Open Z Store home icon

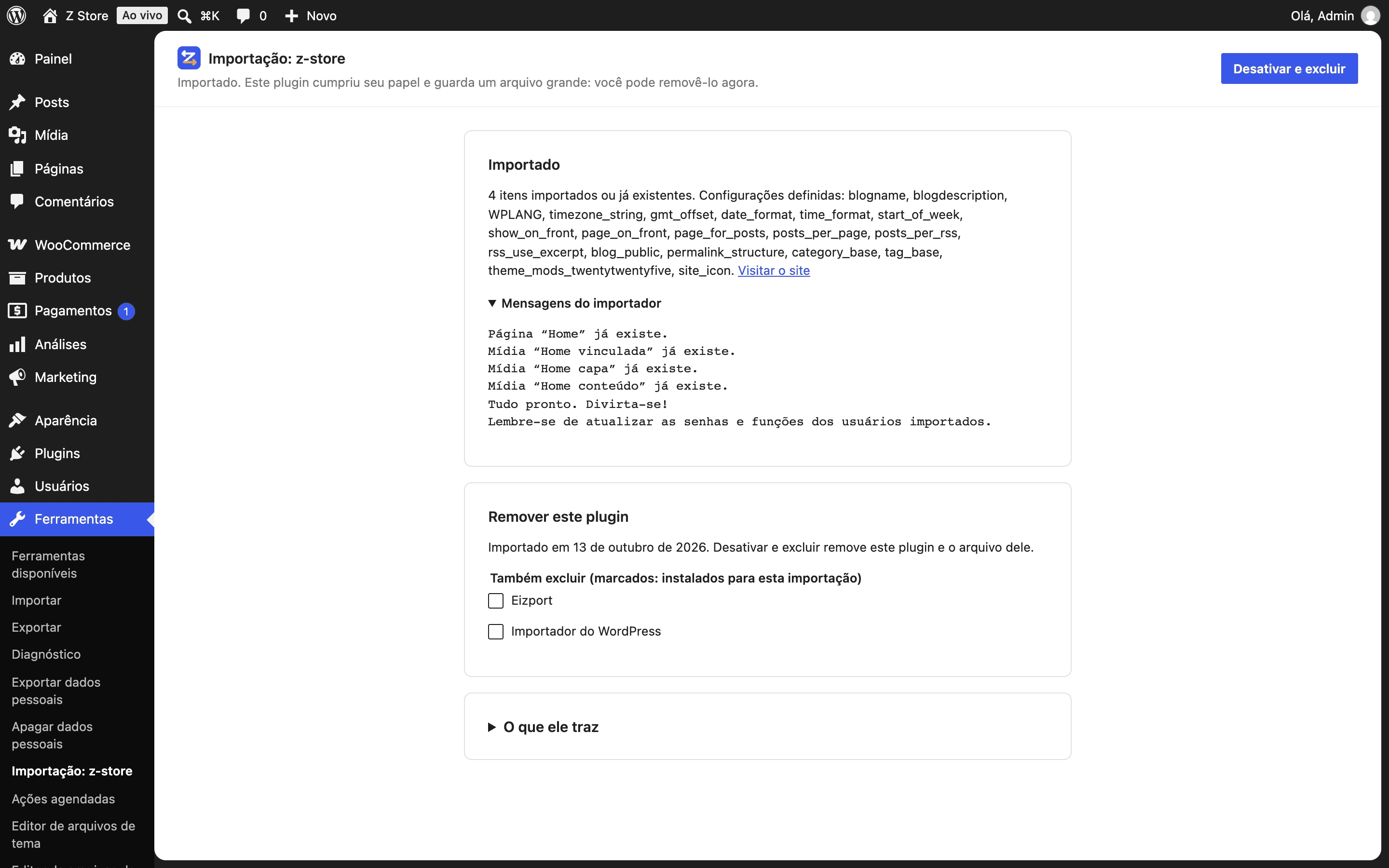(x=50, y=15)
